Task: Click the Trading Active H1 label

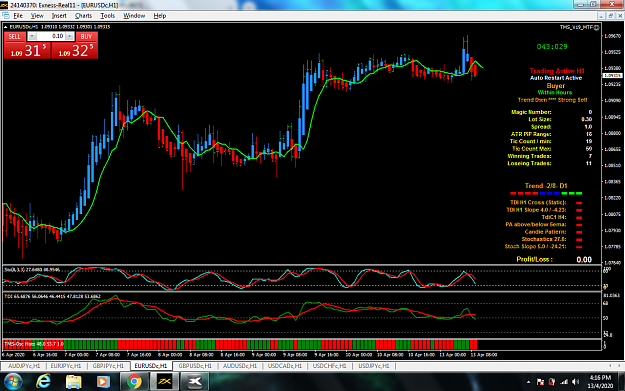Action: point(557,71)
